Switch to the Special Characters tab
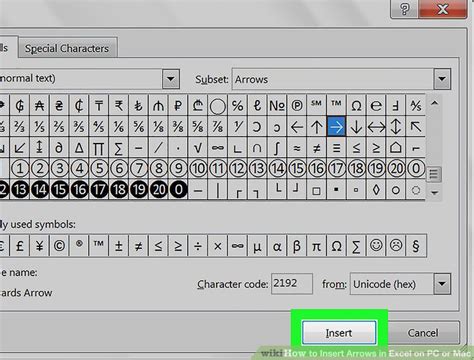This screenshot has width=474, height=360. pos(67,48)
